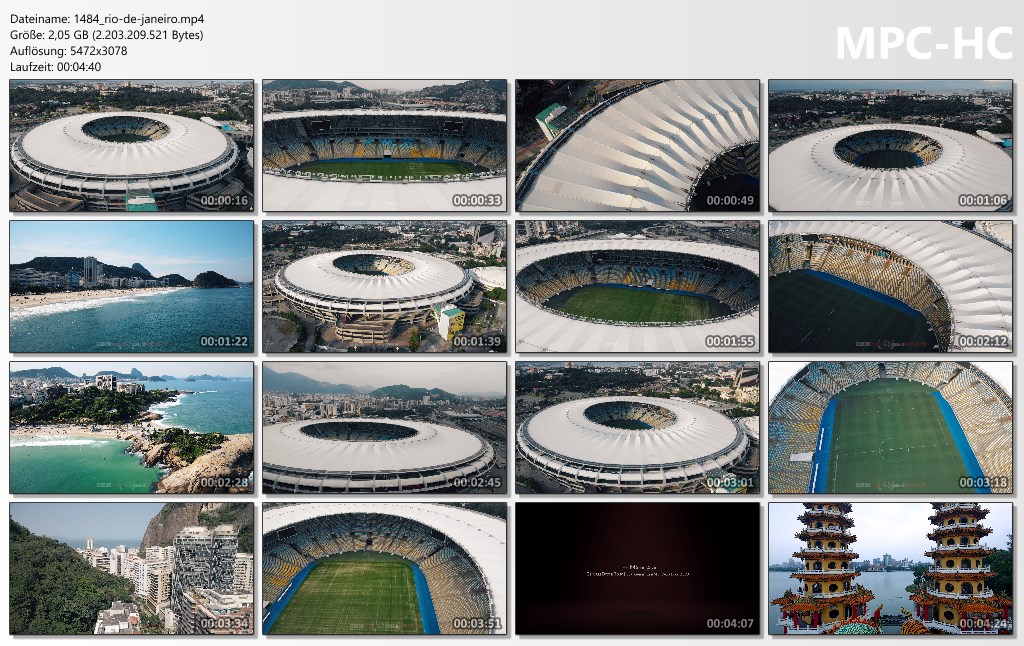Choose the thumbnail with timestamp 00:01:06

click(x=890, y=146)
